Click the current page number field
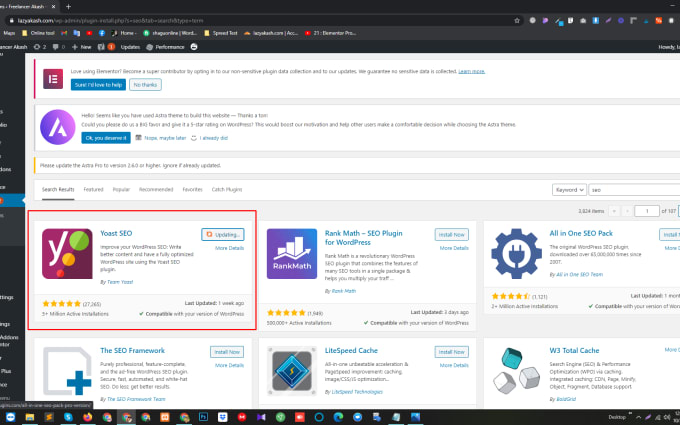 [x=647, y=211]
